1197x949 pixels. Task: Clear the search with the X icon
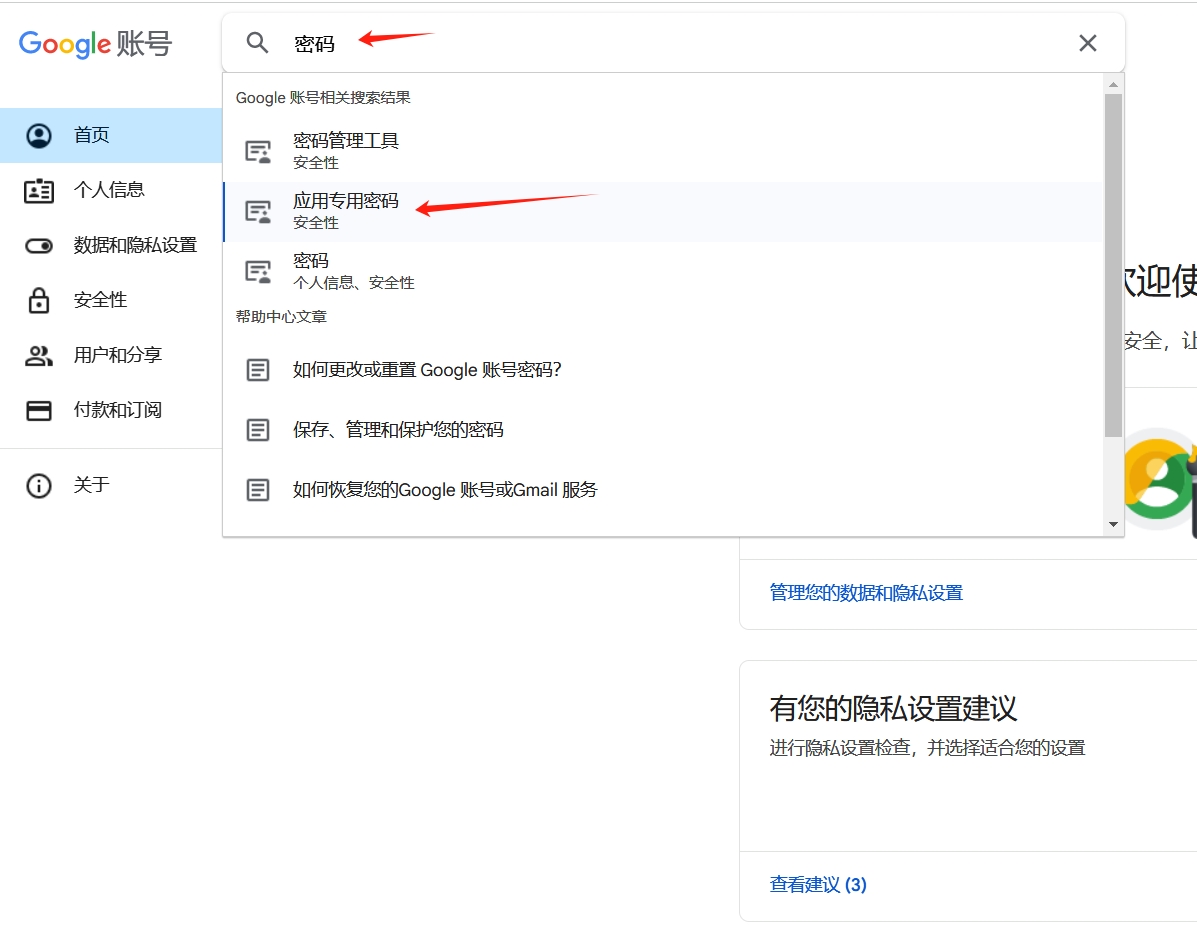[1088, 43]
